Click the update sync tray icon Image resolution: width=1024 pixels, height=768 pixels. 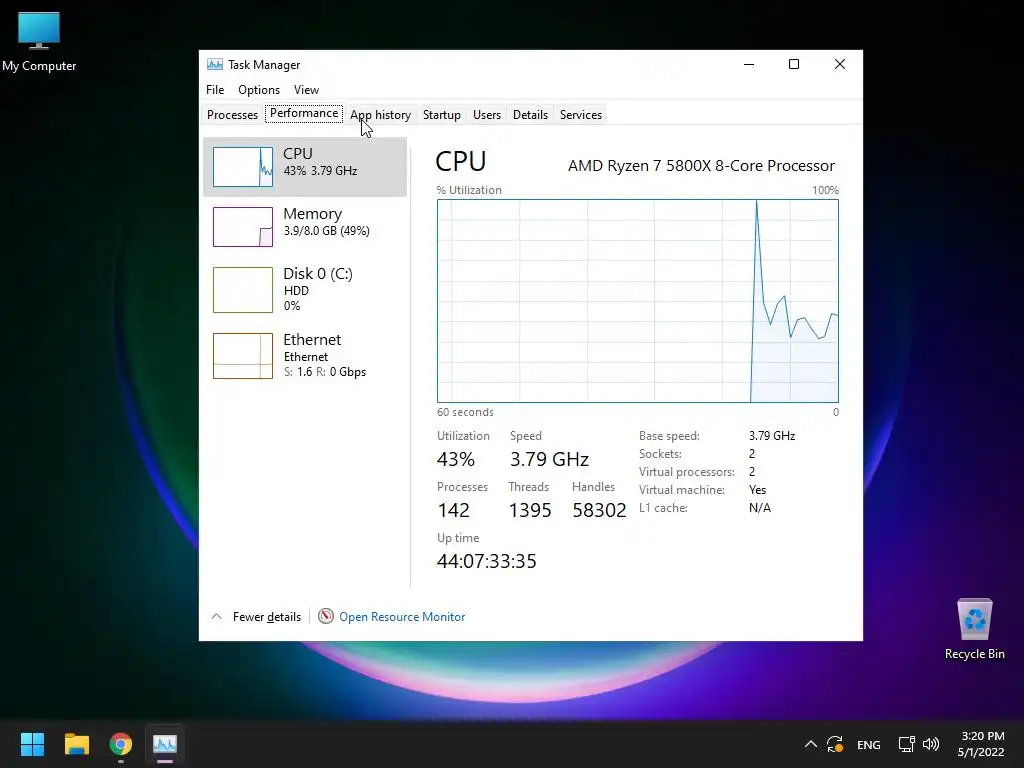(x=835, y=744)
